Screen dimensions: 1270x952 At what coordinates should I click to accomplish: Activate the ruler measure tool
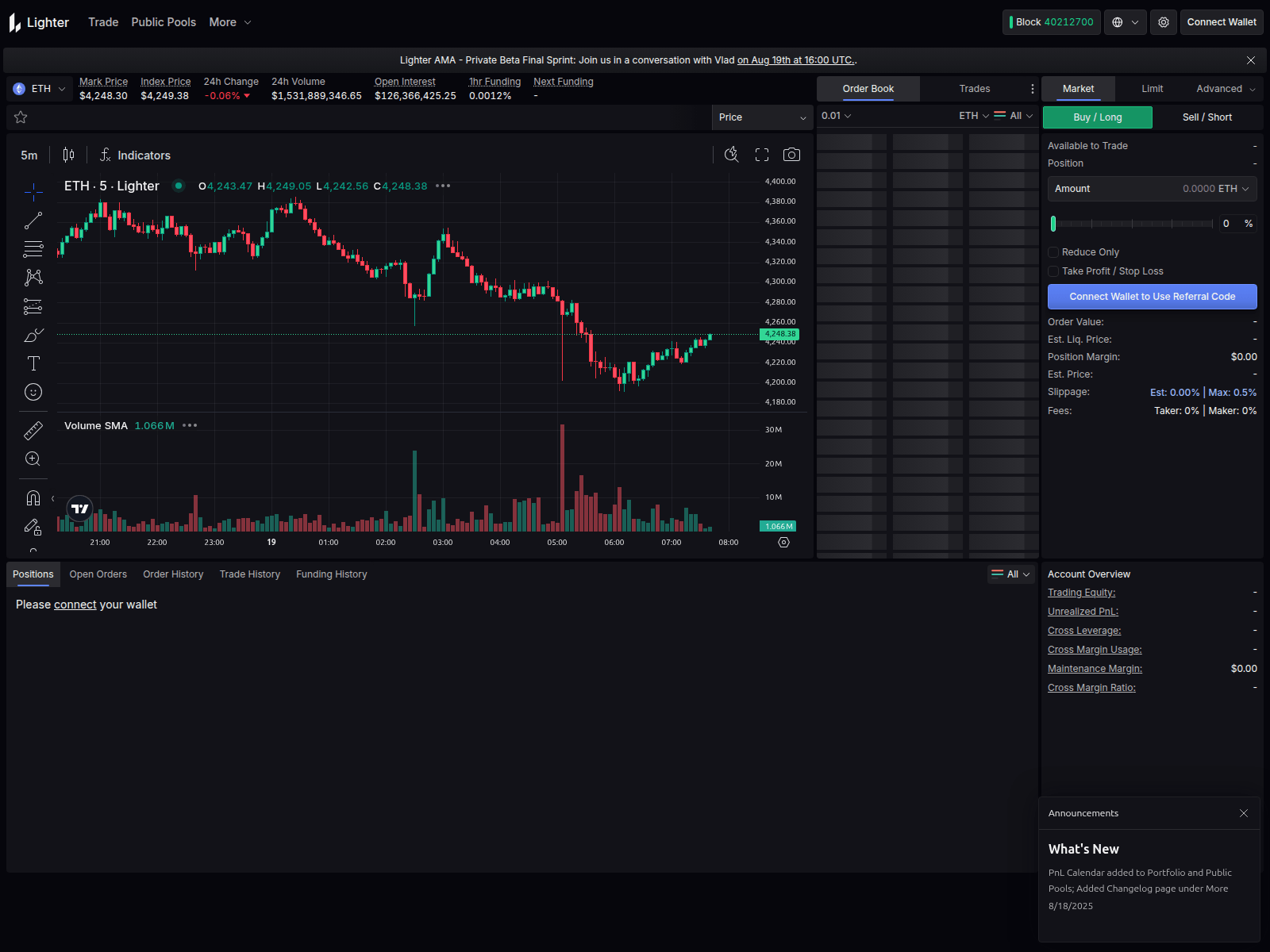33,431
